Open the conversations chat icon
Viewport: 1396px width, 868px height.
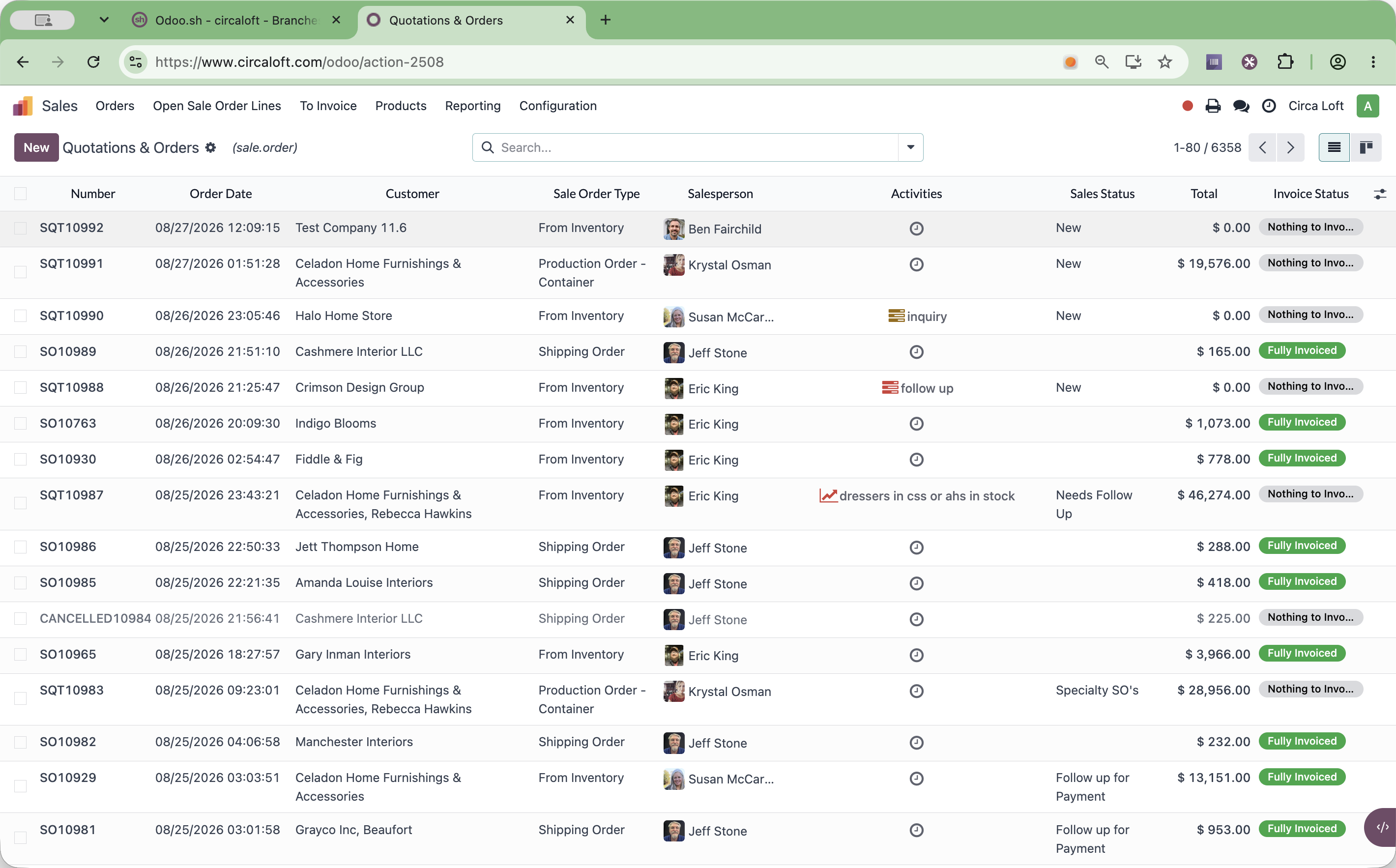point(1241,106)
